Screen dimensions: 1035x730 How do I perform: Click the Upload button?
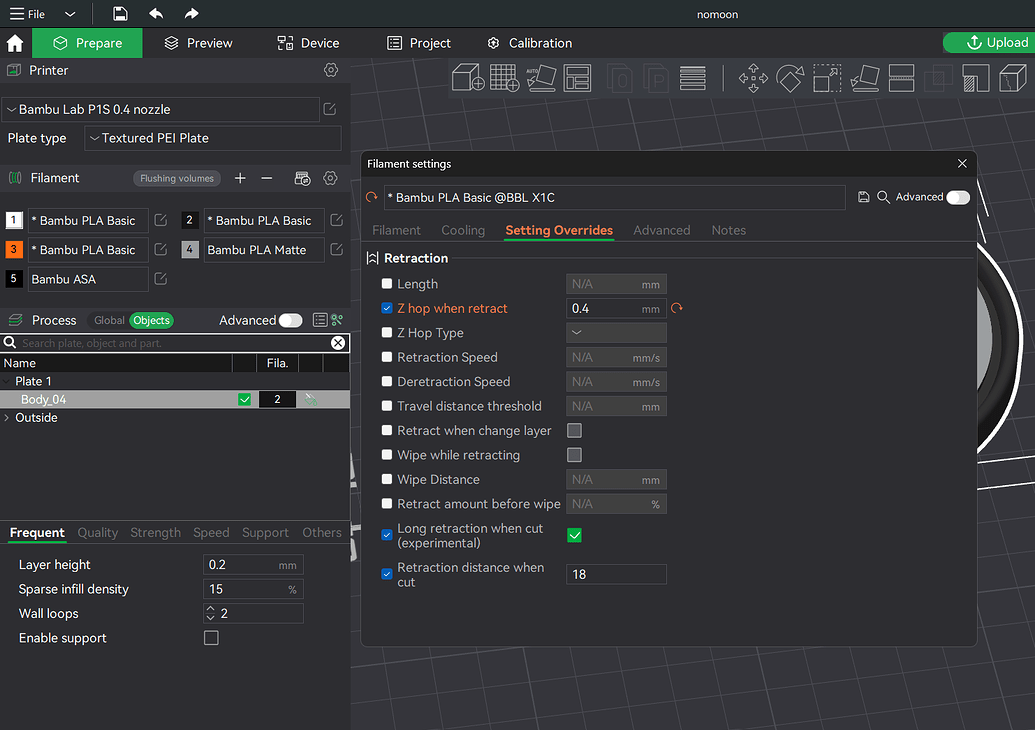coord(990,43)
